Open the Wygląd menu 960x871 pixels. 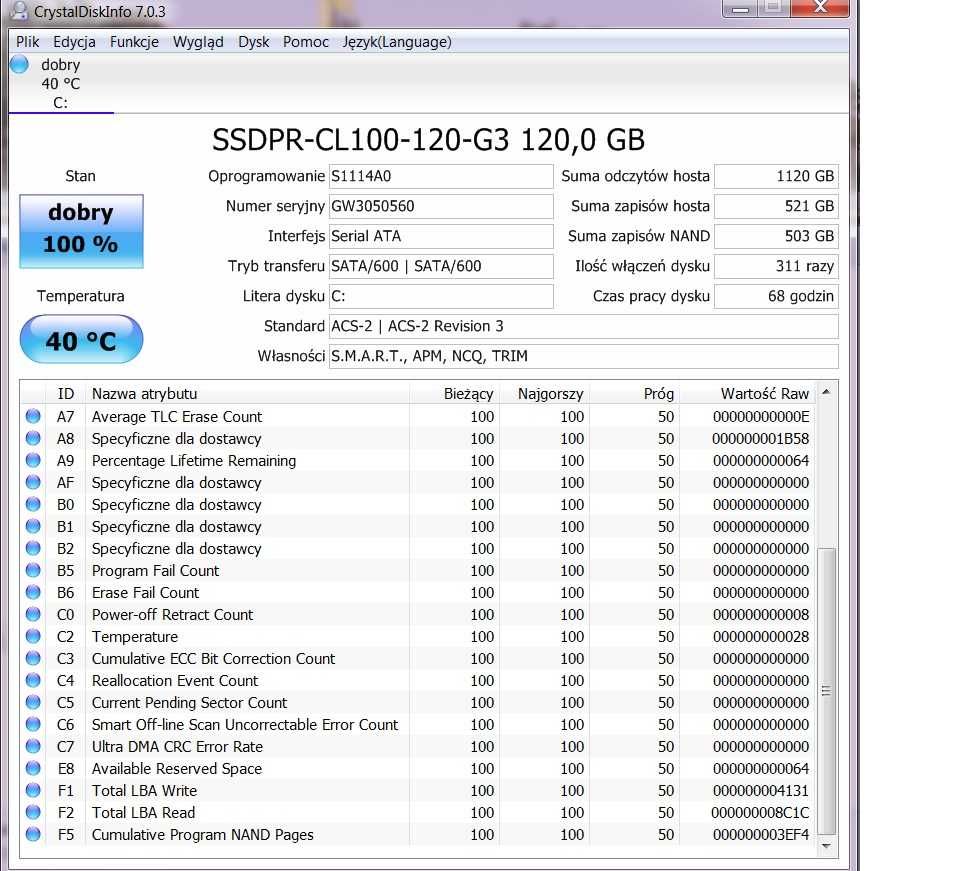[x=198, y=42]
